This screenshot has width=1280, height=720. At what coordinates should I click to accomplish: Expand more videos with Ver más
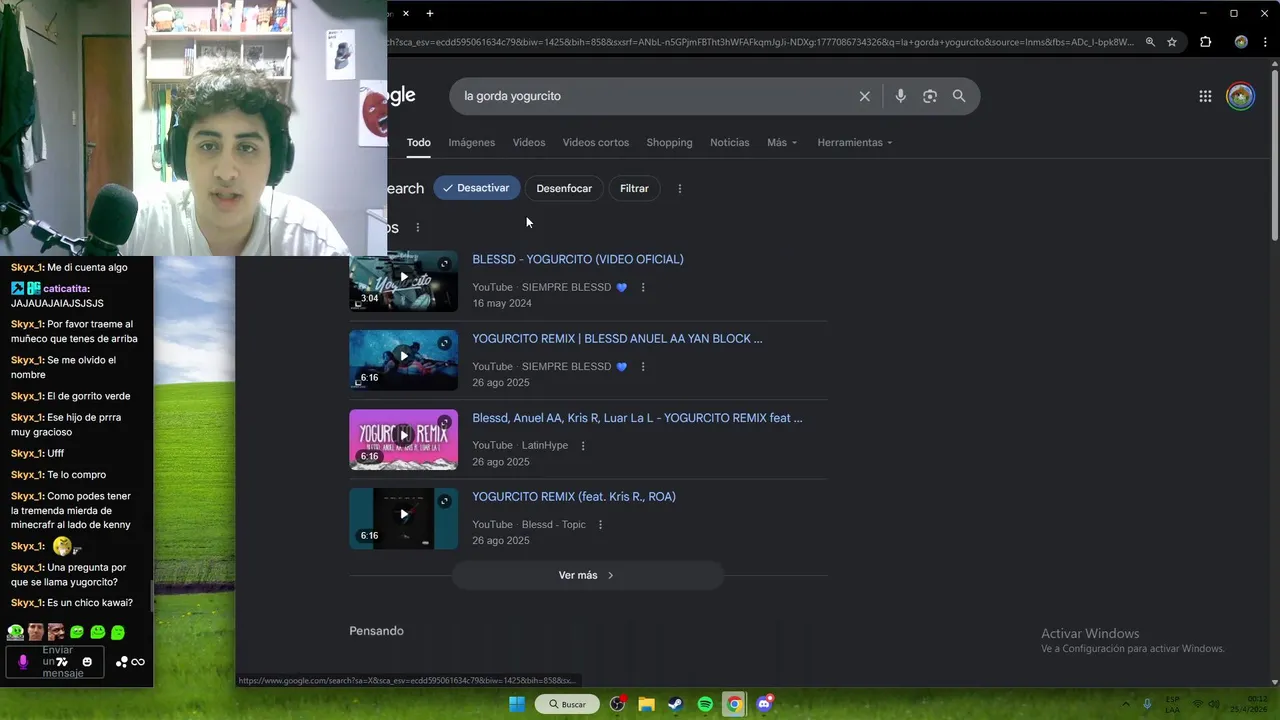[x=587, y=575]
